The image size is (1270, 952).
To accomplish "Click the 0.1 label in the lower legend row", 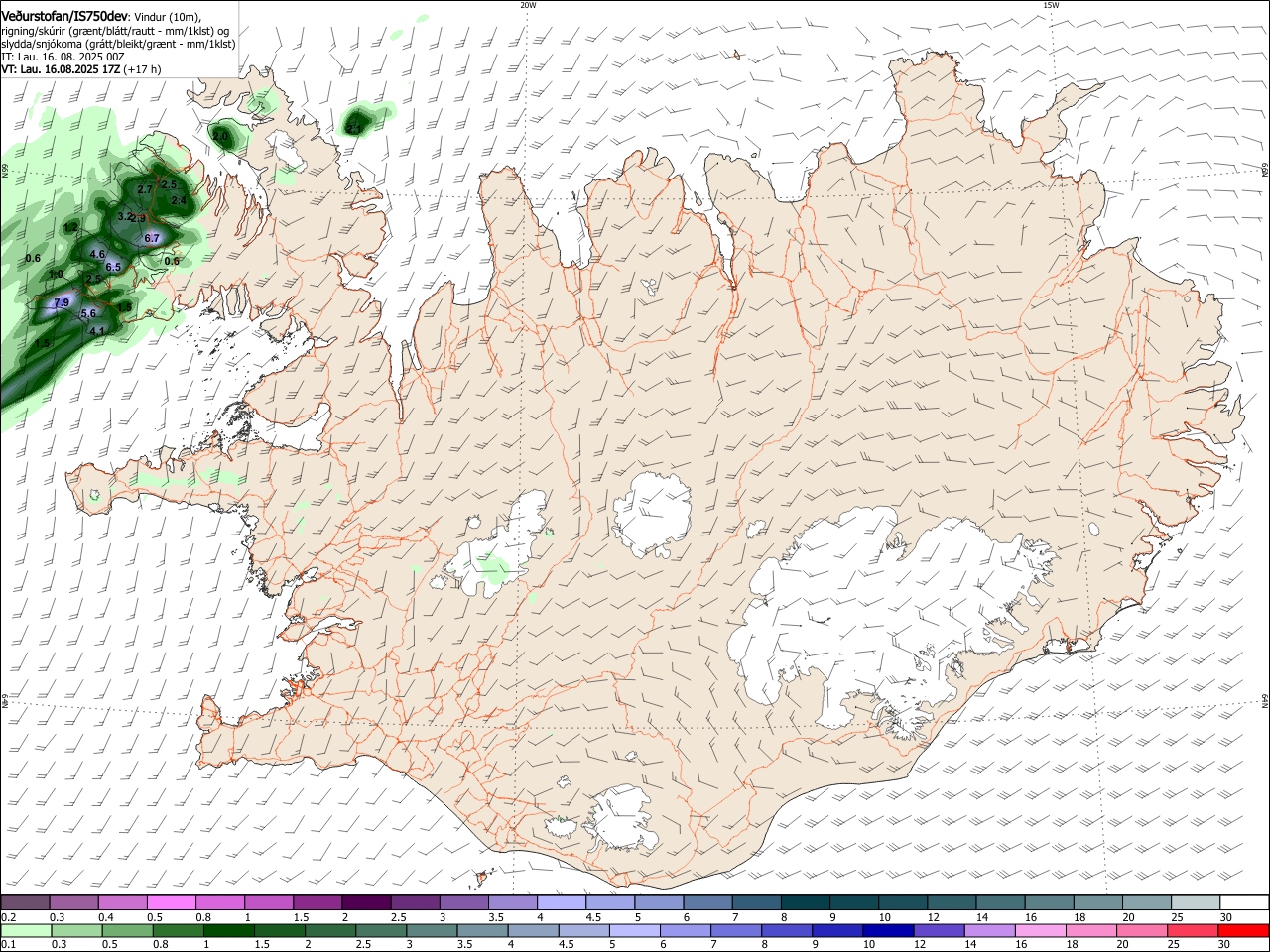I will click(x=8, y=946).
